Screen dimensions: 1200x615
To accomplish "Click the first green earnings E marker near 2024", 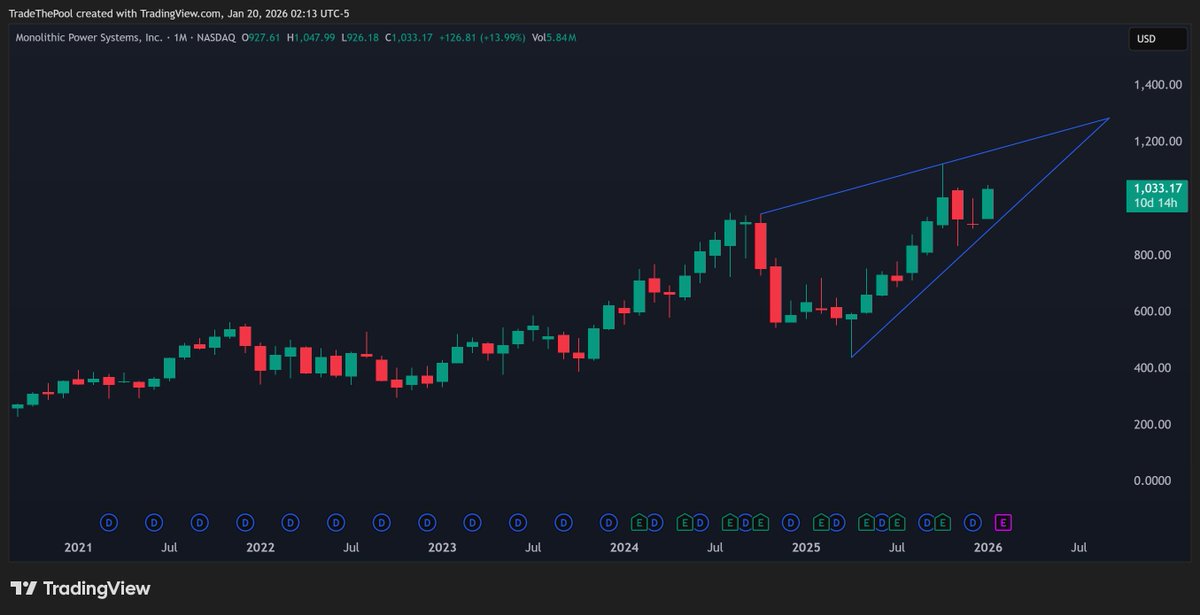I will tap(639, 522).
